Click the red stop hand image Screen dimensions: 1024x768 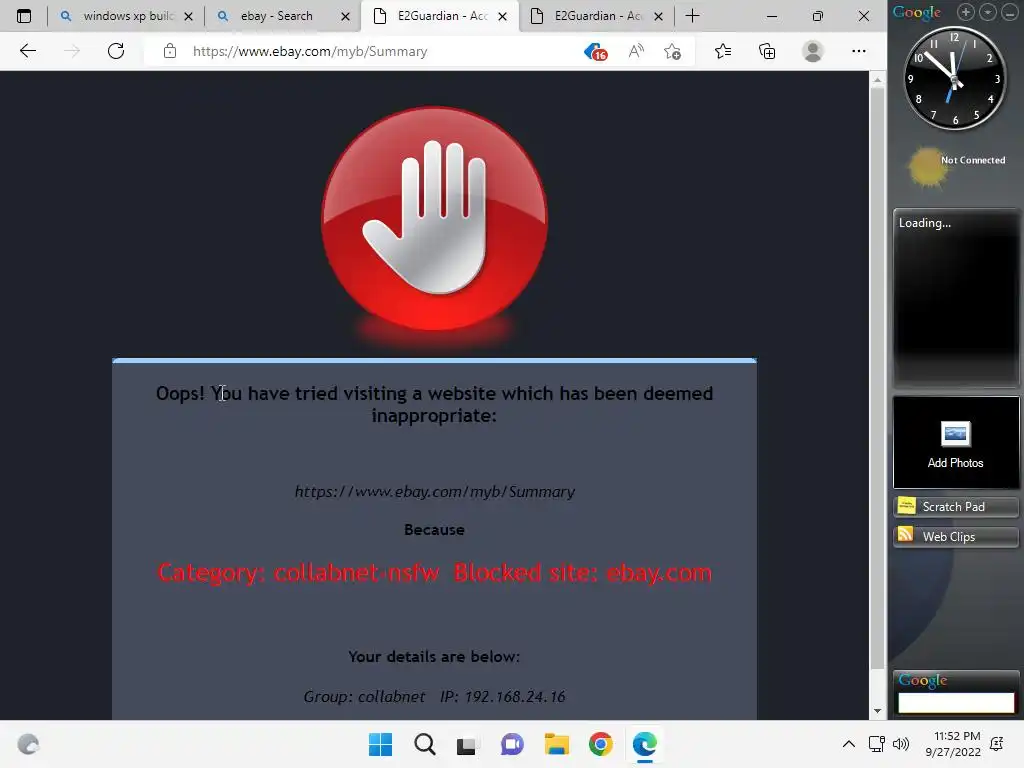[x=434, y=219]
